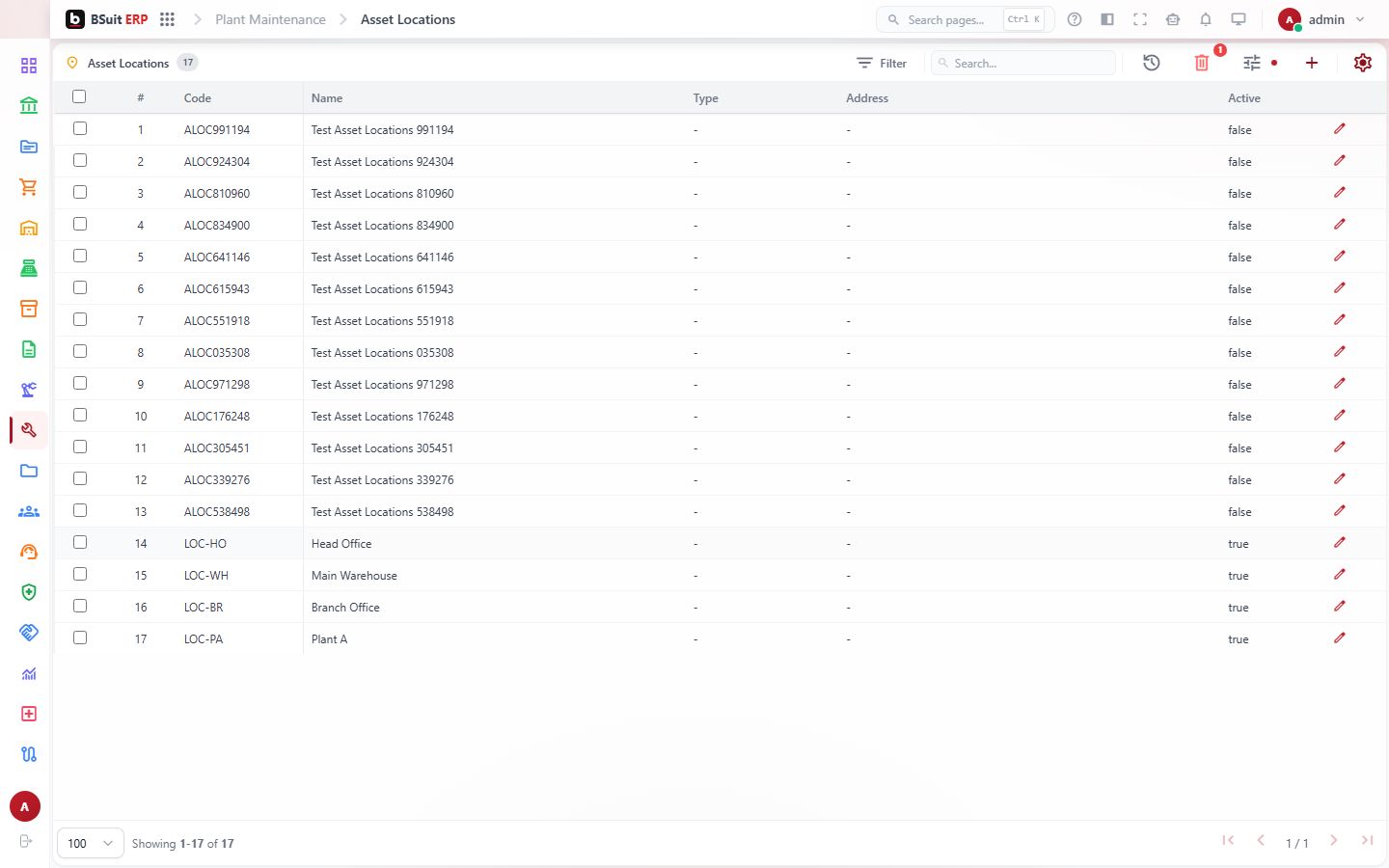Open the dashboard grid icon in sidebar
Image resolution: width=1389 pixels, height=868 pixels.
tap(29, 66)
